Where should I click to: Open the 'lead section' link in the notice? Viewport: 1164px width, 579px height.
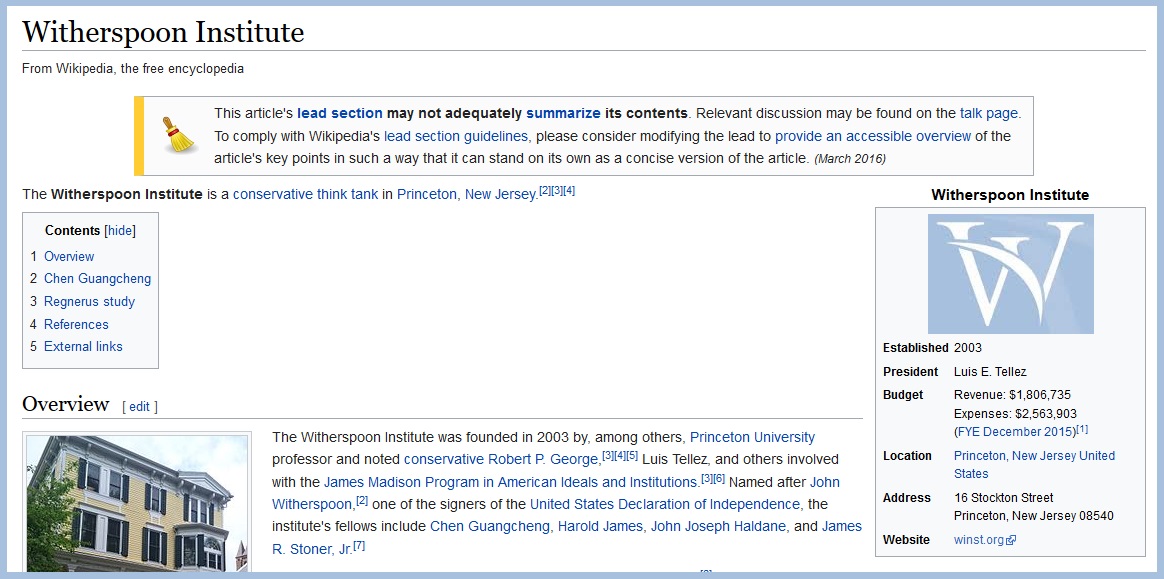point(340,114)
